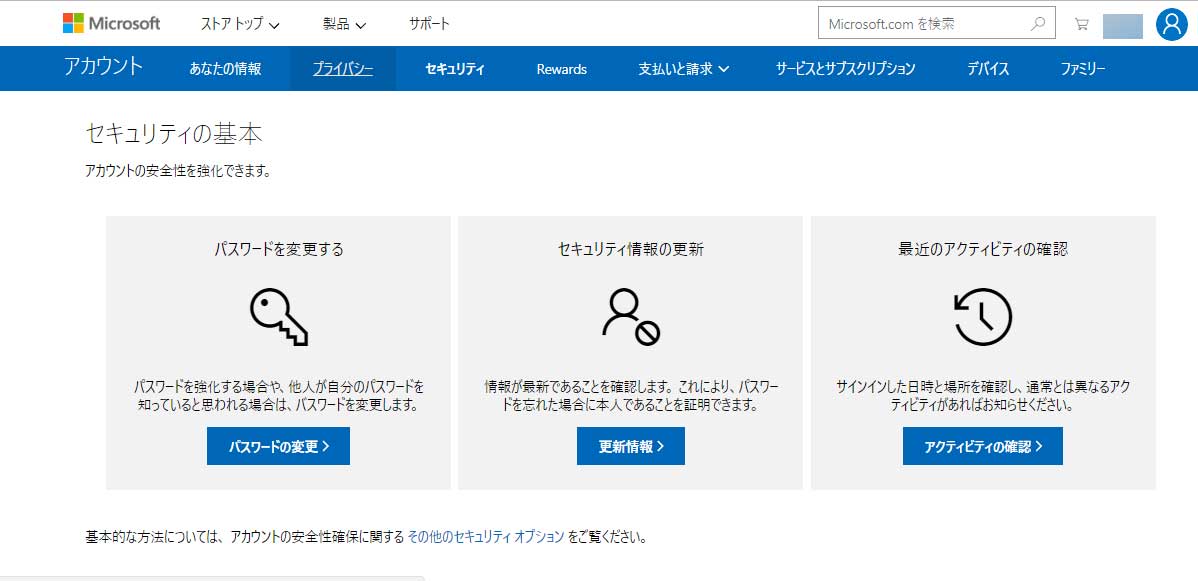This screenshot has height=581, width=1198.
Task: Click the Microsoft logo
Action: 111,23
